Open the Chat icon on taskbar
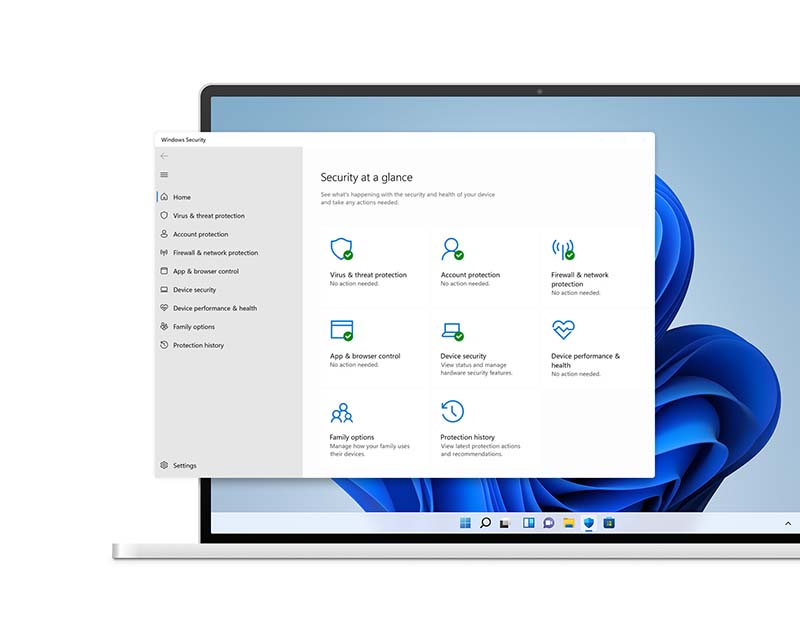Screen dimensions: 800x634 pos(548,523)
